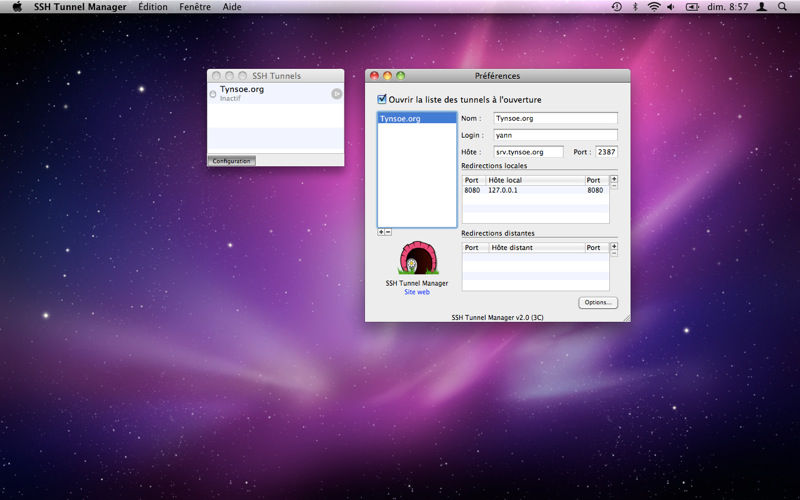The width and height of the screenshot is (800, 500).
Task: Add a local redirection with plus
Action: [x=614, y=179]
